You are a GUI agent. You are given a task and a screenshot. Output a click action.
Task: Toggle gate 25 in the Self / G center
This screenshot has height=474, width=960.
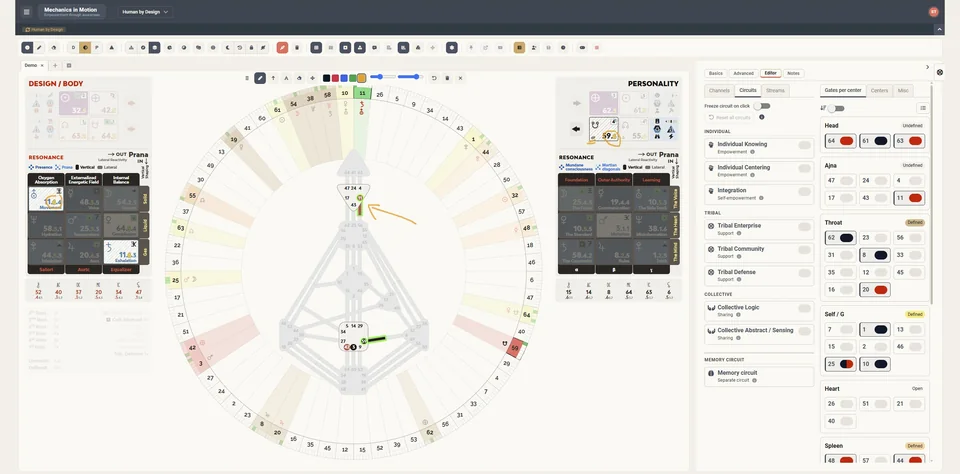tap(840, 364)
